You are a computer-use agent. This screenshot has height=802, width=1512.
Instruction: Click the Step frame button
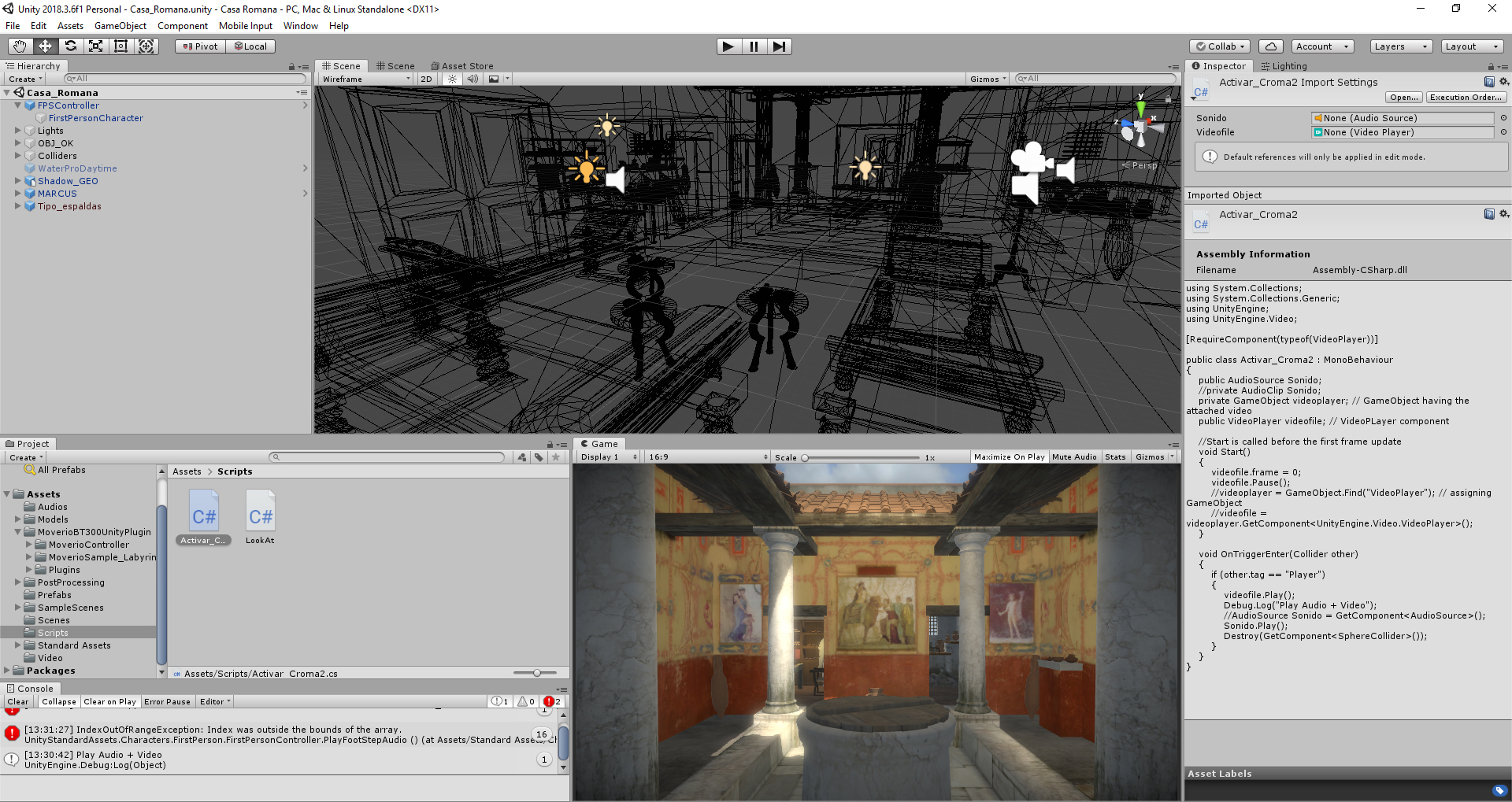[x=779, y=46]
